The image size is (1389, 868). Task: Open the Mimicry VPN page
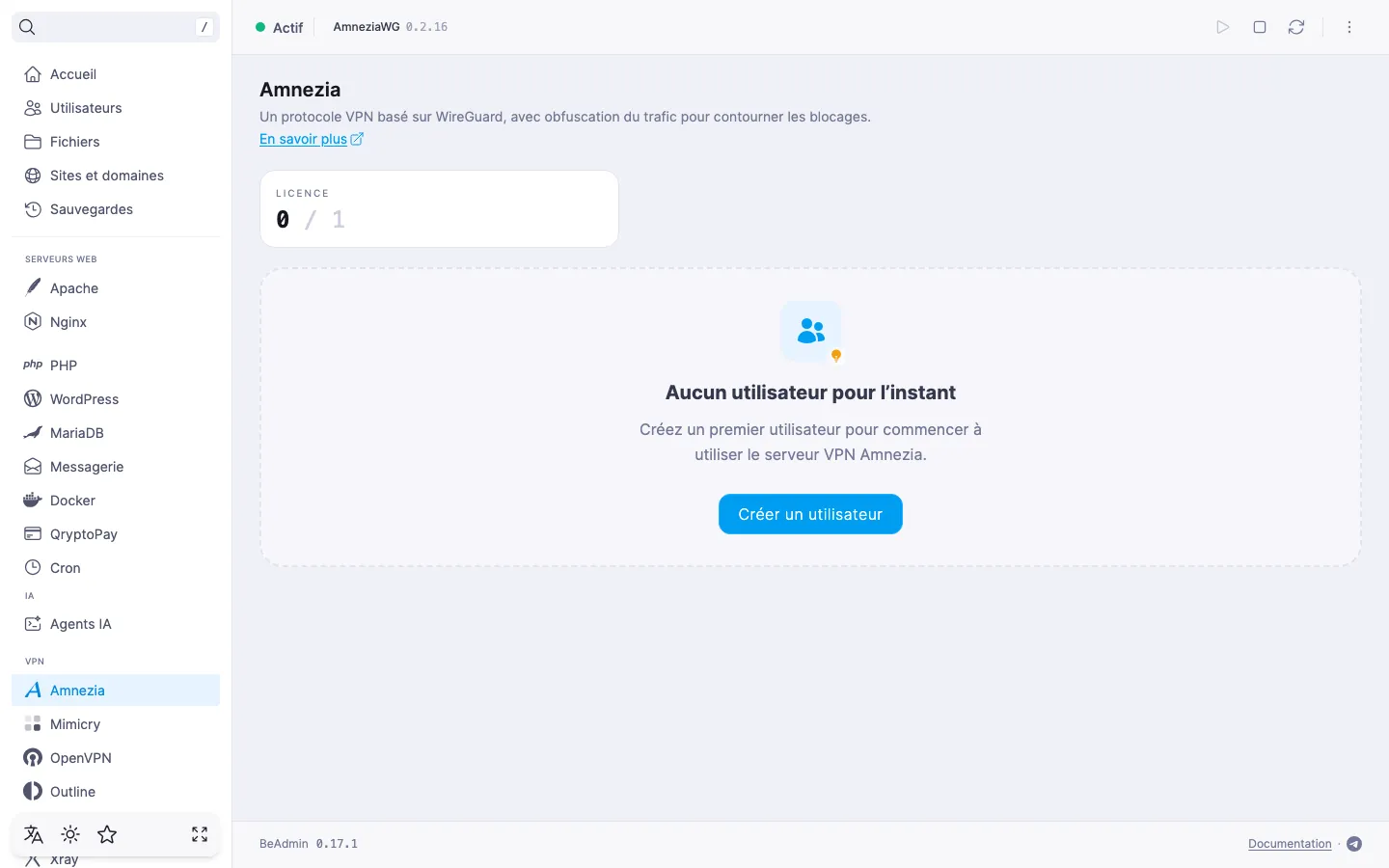[116, 724]
